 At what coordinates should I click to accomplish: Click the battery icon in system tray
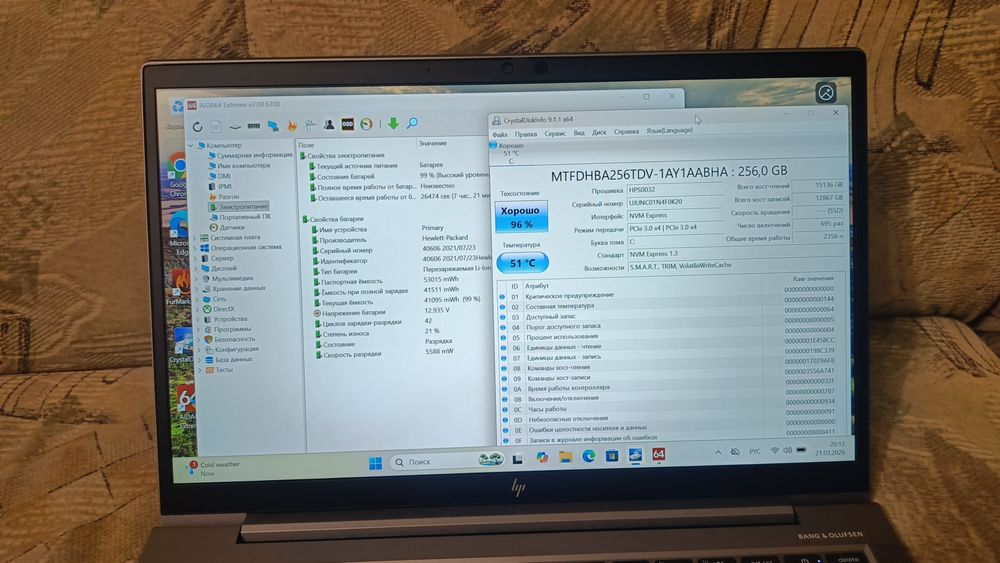(x=802, y=450)
